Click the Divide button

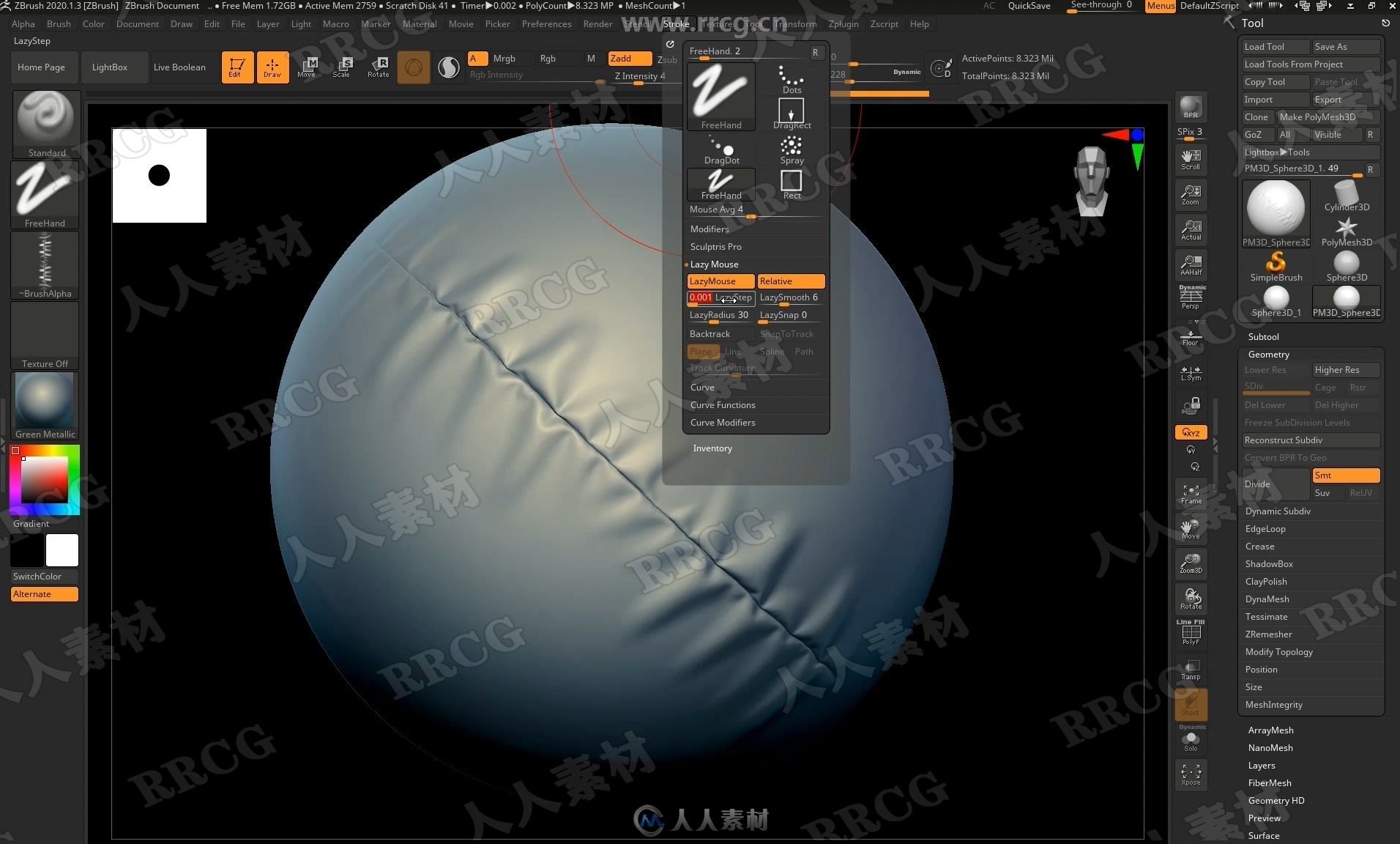click(1276, 484)
